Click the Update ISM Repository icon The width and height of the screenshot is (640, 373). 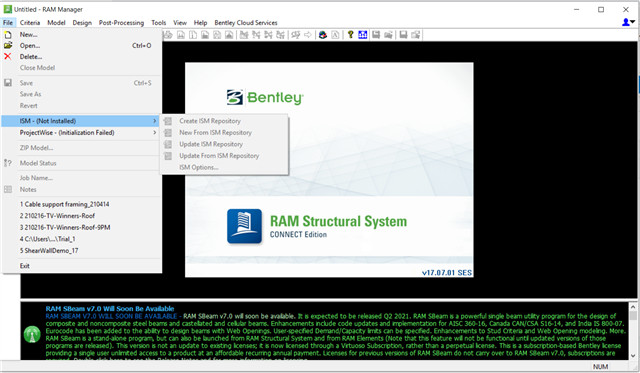pos(168,144)
